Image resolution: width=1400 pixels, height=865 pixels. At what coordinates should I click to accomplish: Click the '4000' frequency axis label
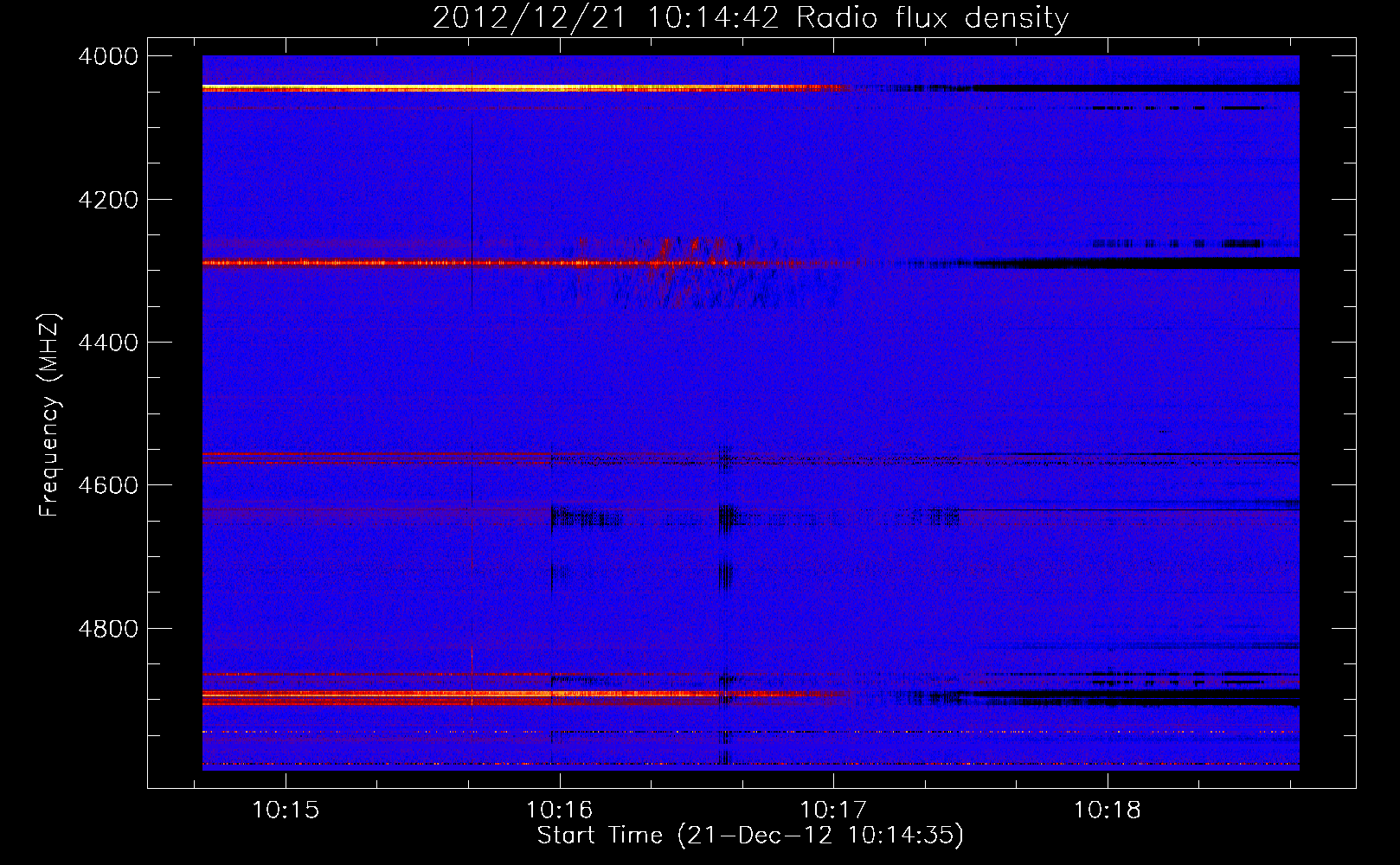click(x=108, y=56)
